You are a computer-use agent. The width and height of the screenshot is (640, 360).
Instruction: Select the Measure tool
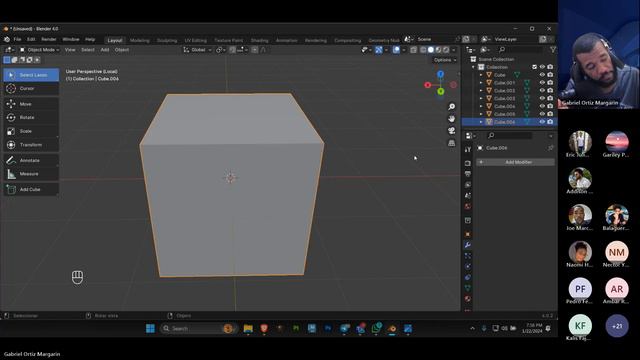pyautogui.click(x=31, y=174)
